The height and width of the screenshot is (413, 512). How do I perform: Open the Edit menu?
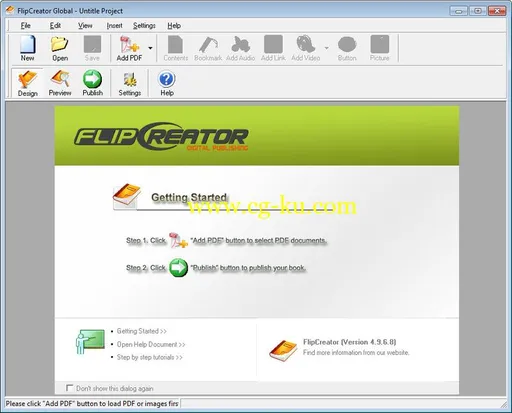point(55,26)
